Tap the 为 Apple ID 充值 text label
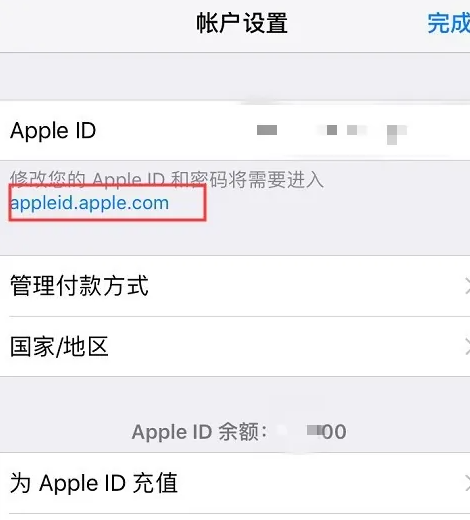The image size is (470, 520). pos(94,483)
